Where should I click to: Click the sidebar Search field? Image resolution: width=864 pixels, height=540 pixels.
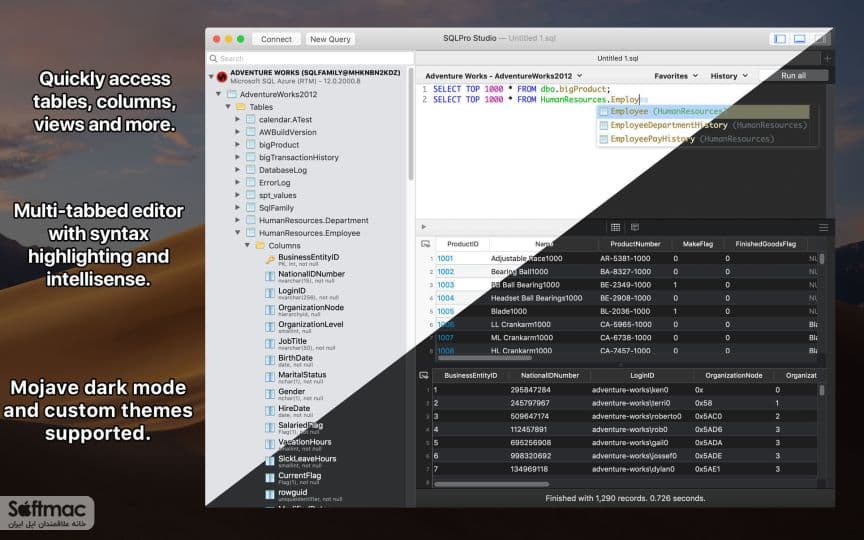coord(310,58)
